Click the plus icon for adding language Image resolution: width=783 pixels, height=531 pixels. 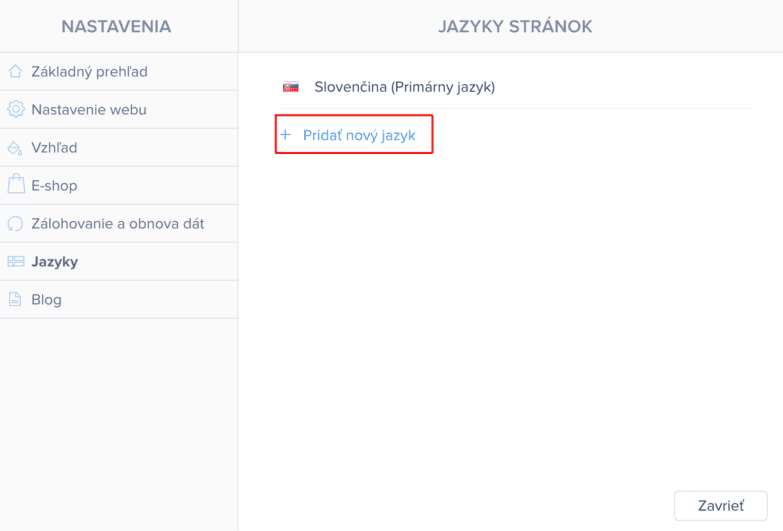285,134
